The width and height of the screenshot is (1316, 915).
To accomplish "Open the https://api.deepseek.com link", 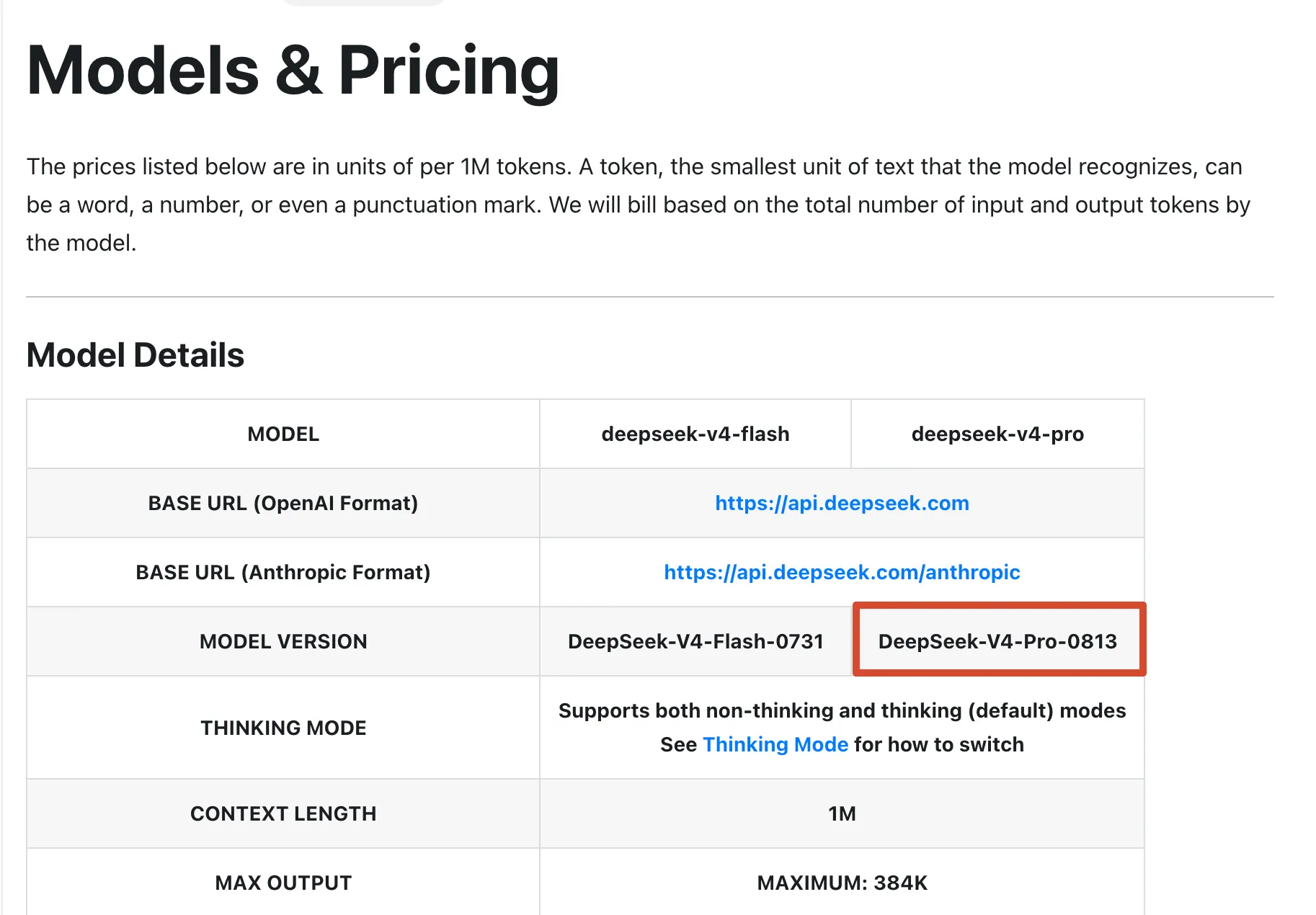I will 842,503.
